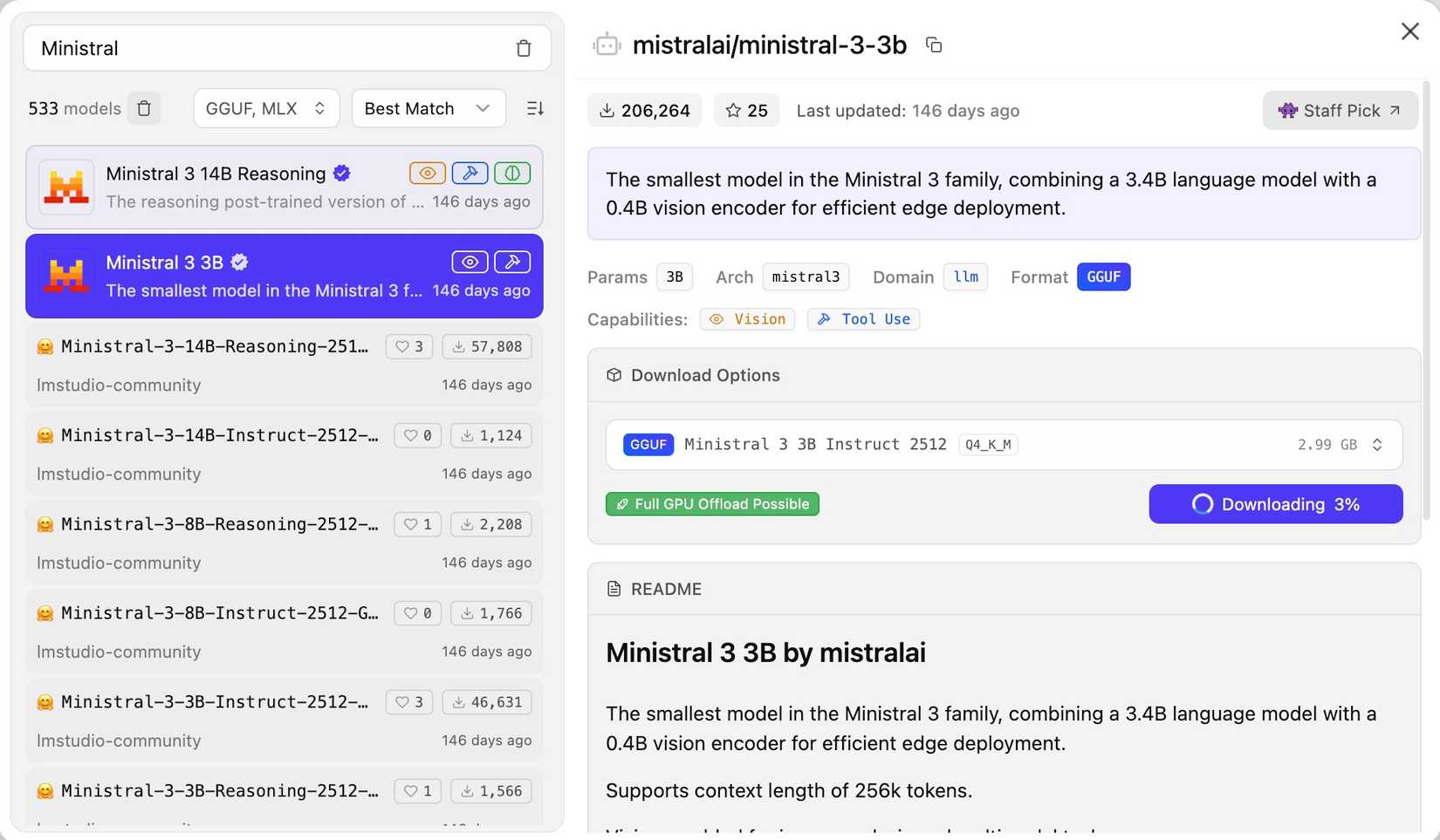This screenshot has height=840, width=1440.
Task: Click the Downloading 3% progress button
Action: (1275, 504)
